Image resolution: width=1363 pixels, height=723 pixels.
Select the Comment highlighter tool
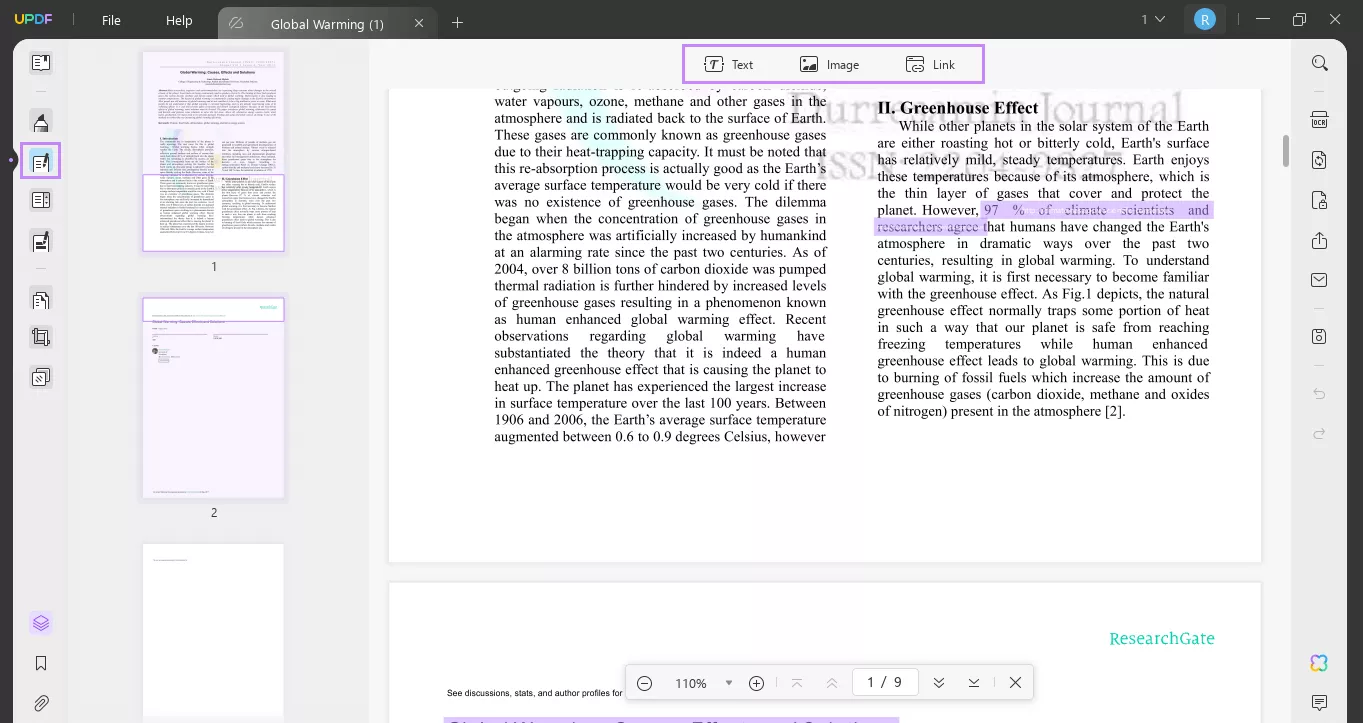40,122
